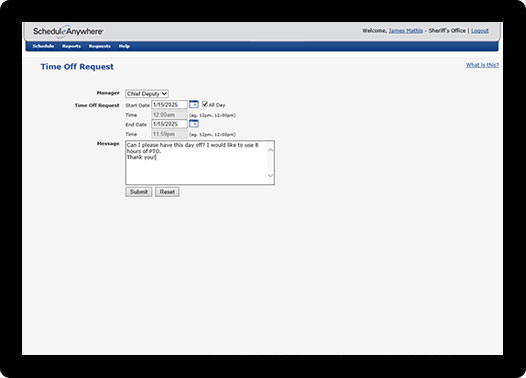Screen dimensions: 526x378
Task: Click the message box scroll up arrow
Action: point(270,150)
